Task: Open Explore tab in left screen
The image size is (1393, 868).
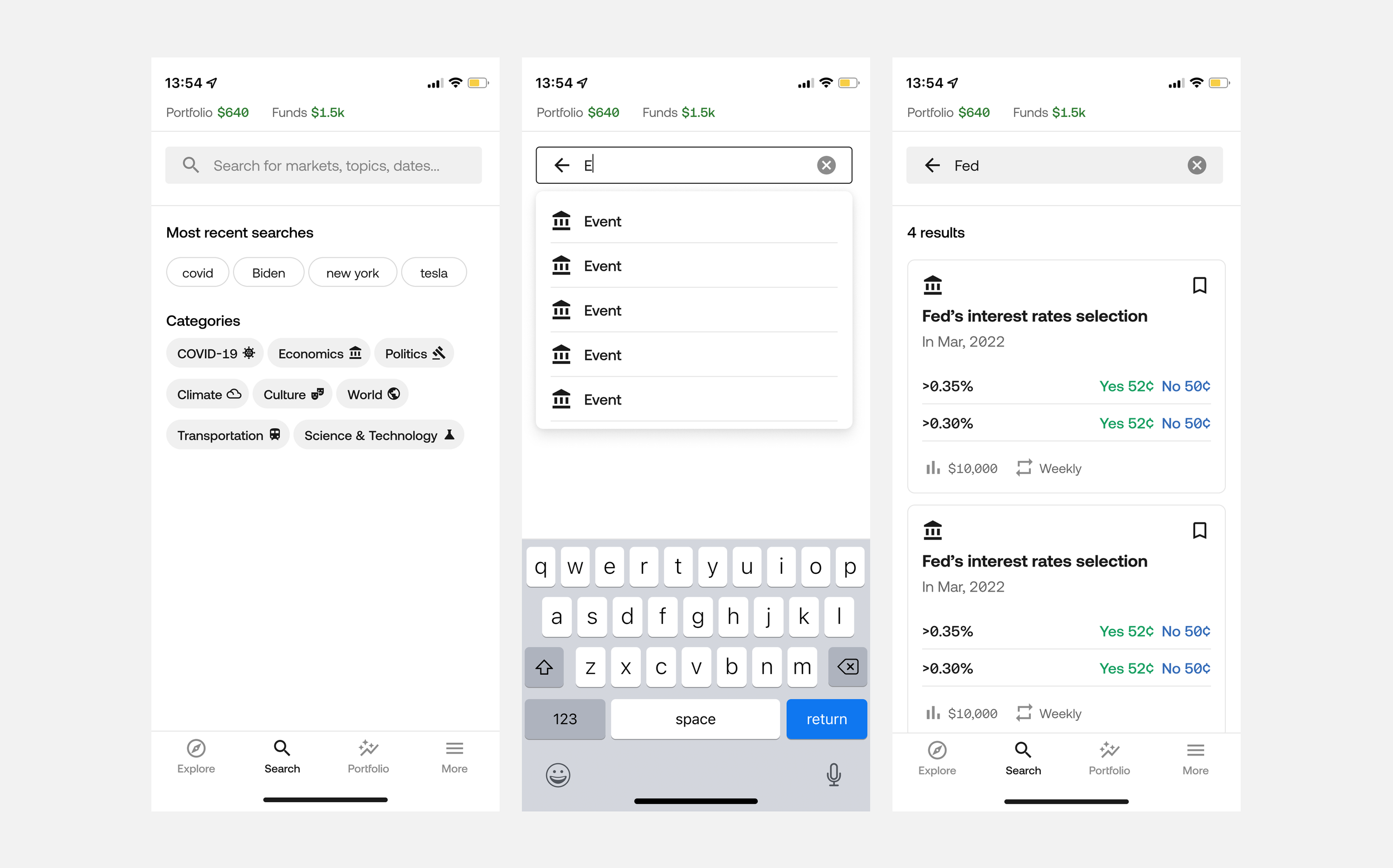Action: tap(196, 757)
